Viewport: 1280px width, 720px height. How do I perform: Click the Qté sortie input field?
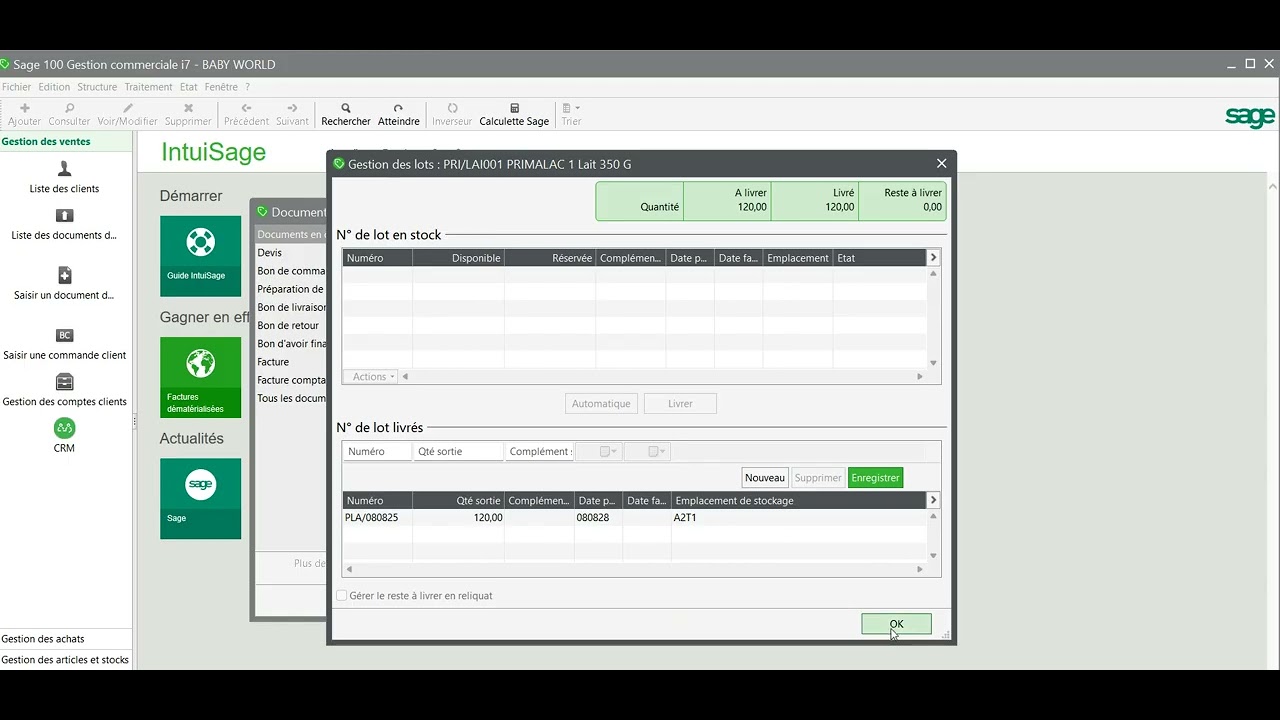[x=459, y=452]
